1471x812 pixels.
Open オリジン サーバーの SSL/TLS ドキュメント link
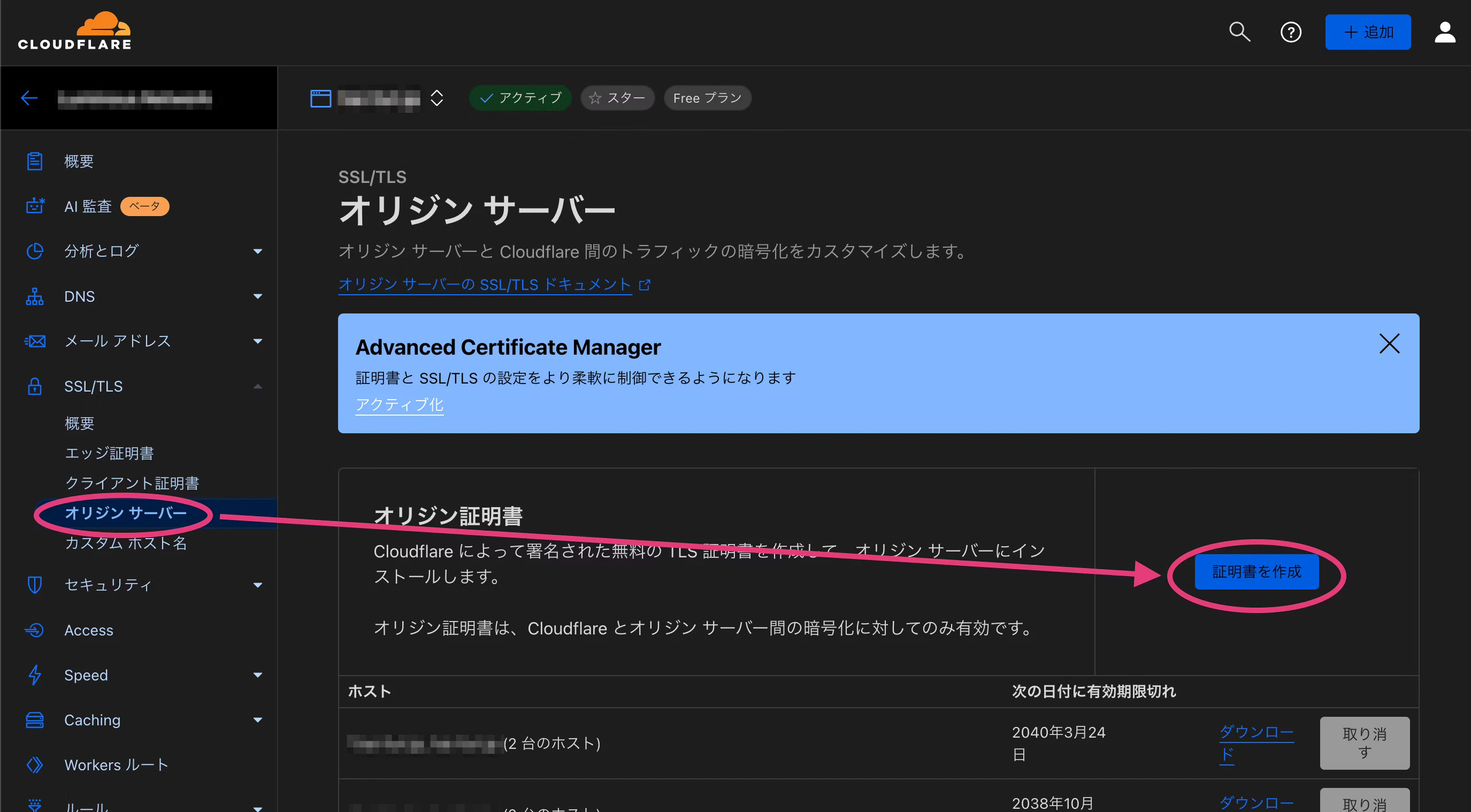485,285
